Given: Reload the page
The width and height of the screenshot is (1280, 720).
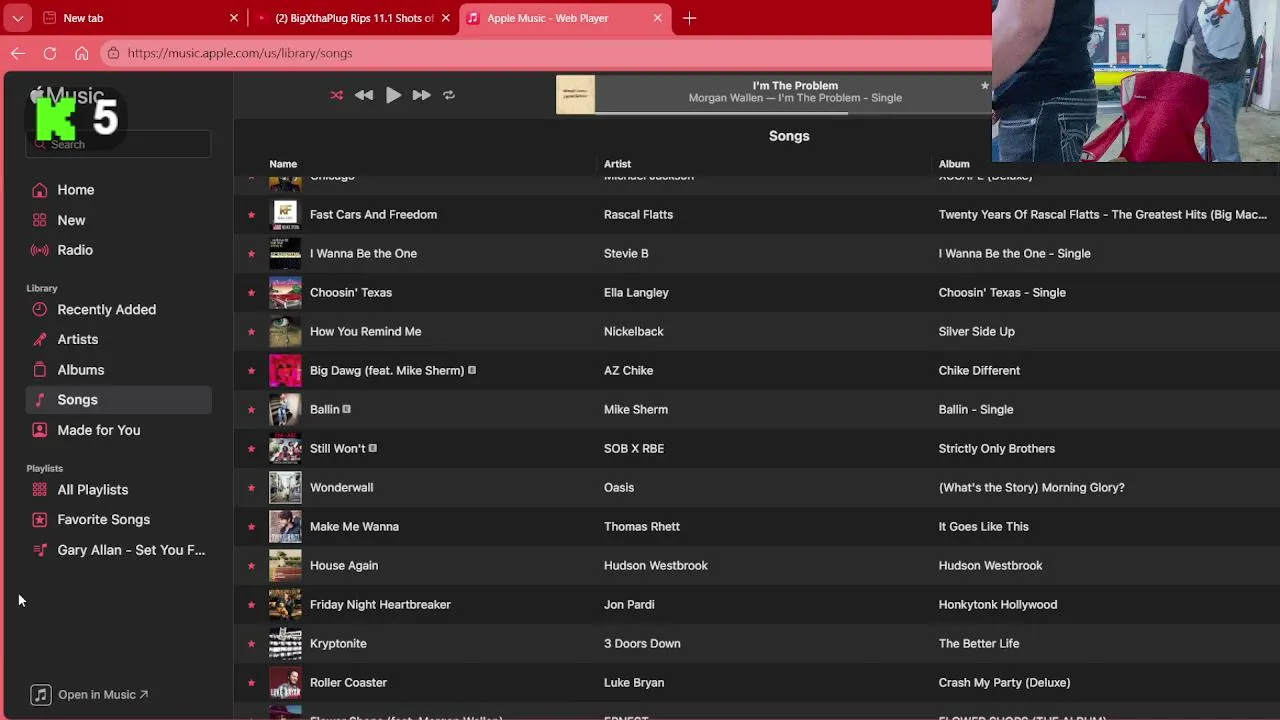Looking at the screenshot, I should tap(50, 53).
